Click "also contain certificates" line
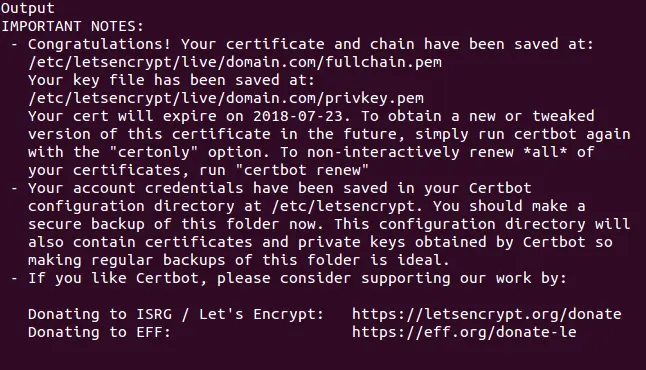Screen dimensions: 646x370 click(320, 242)
